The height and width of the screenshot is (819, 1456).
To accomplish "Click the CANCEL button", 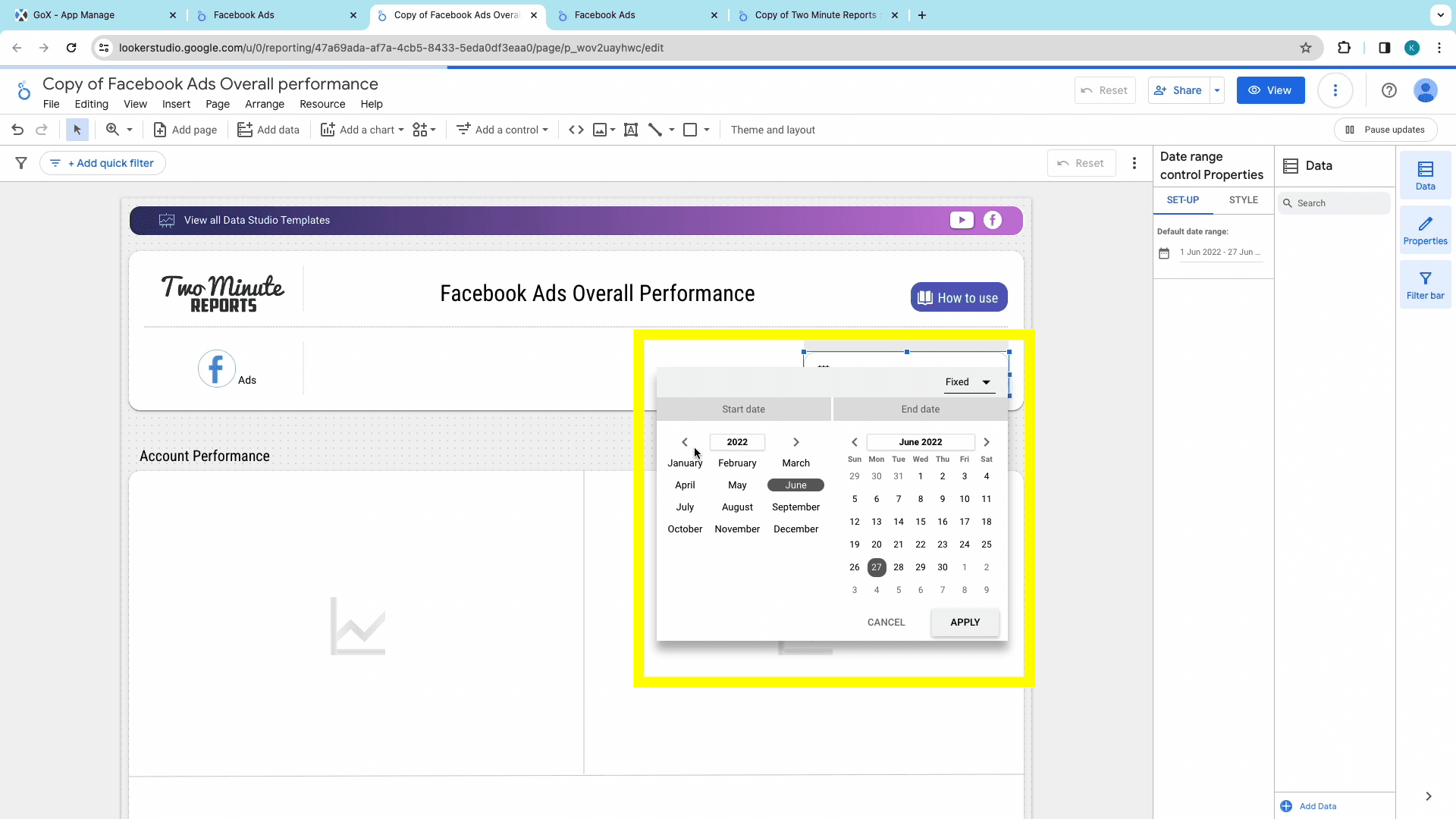I will pyautogui.click(x=886, y=623).
